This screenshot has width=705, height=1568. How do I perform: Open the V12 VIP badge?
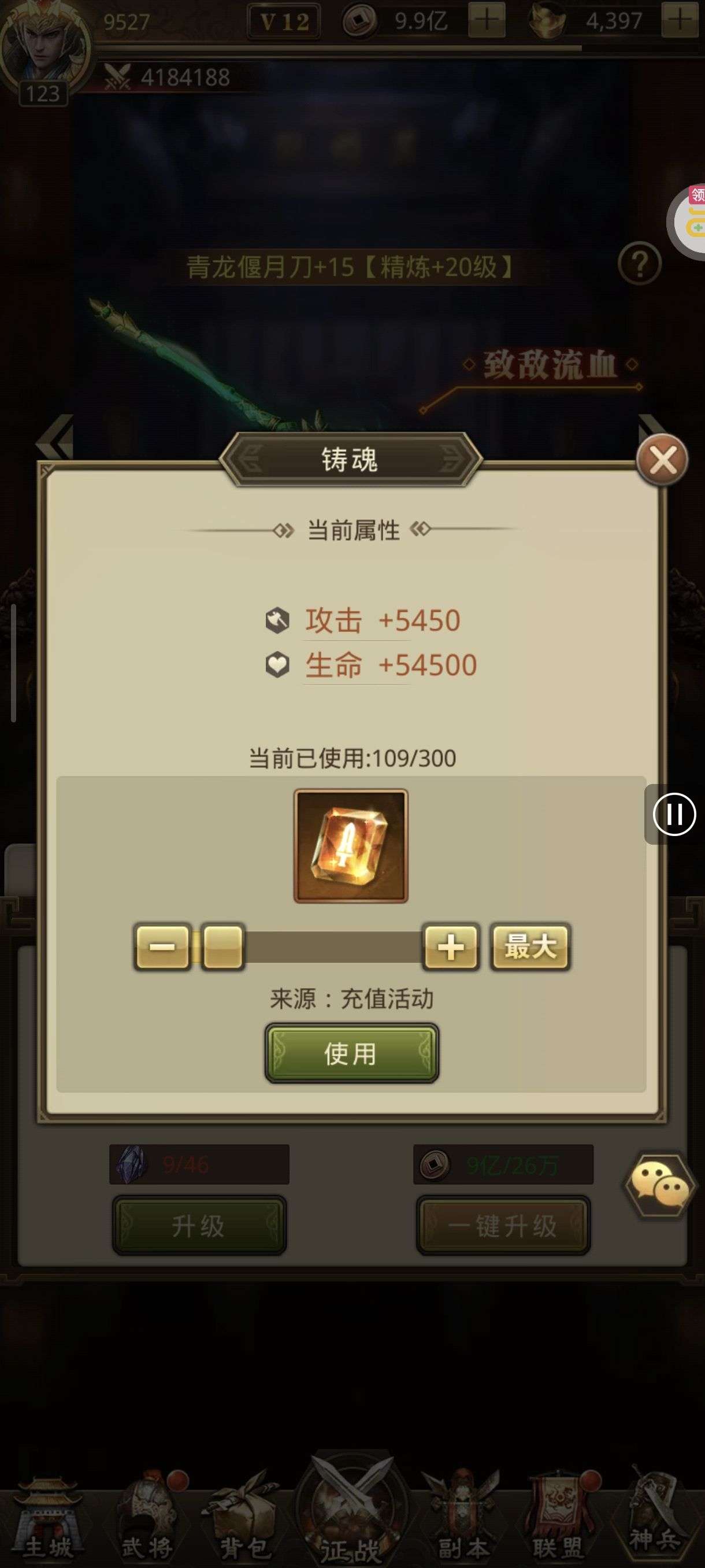(x=284, y=22)
